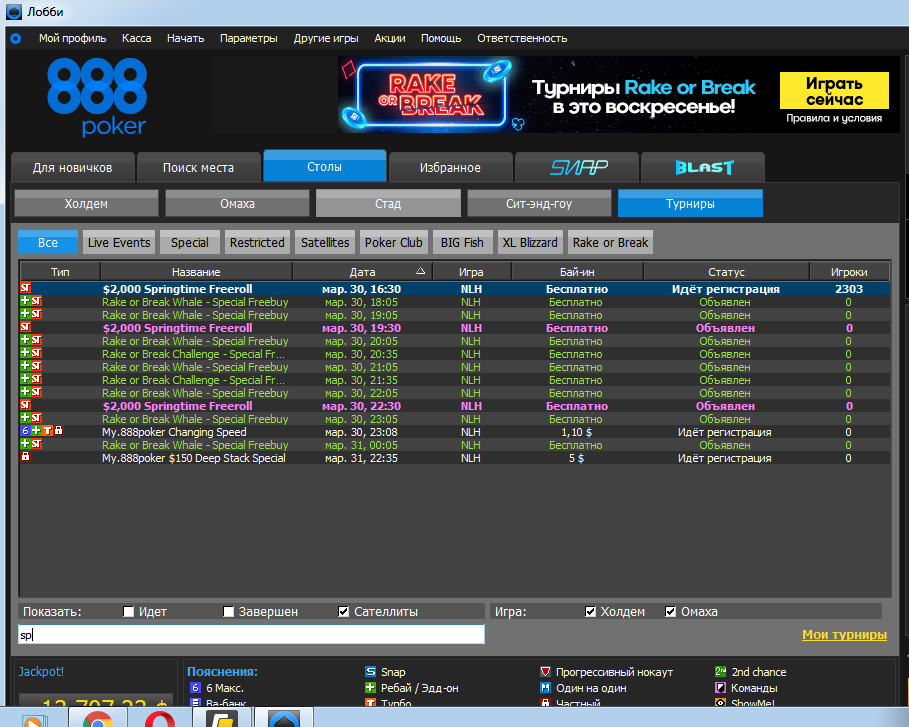Screen dimensions: 909x727
Task: Click the 2303 players count cell
Action: (849, 289)
